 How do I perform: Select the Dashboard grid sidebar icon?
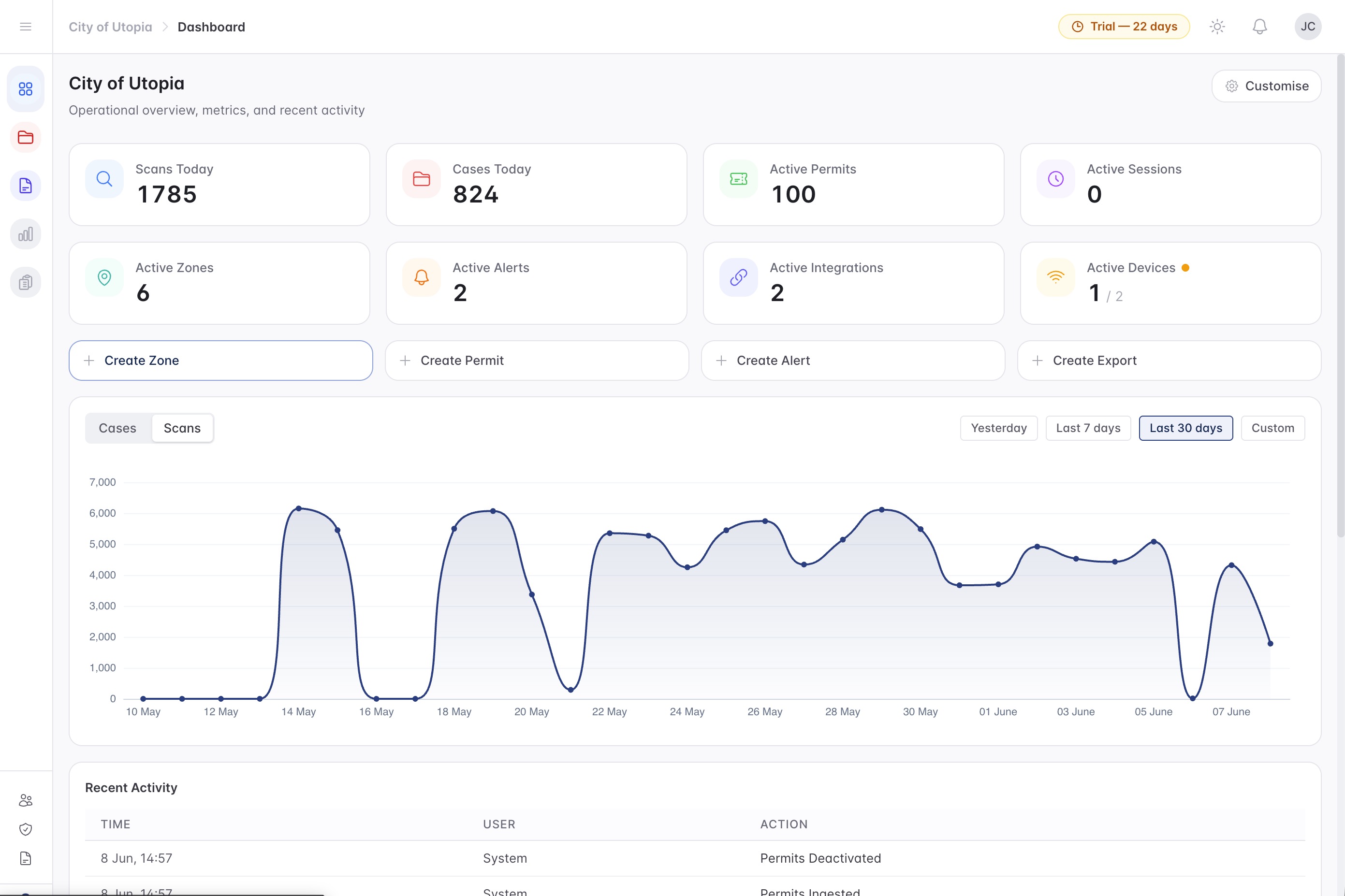pyautogui.click(x=25, y=88)
